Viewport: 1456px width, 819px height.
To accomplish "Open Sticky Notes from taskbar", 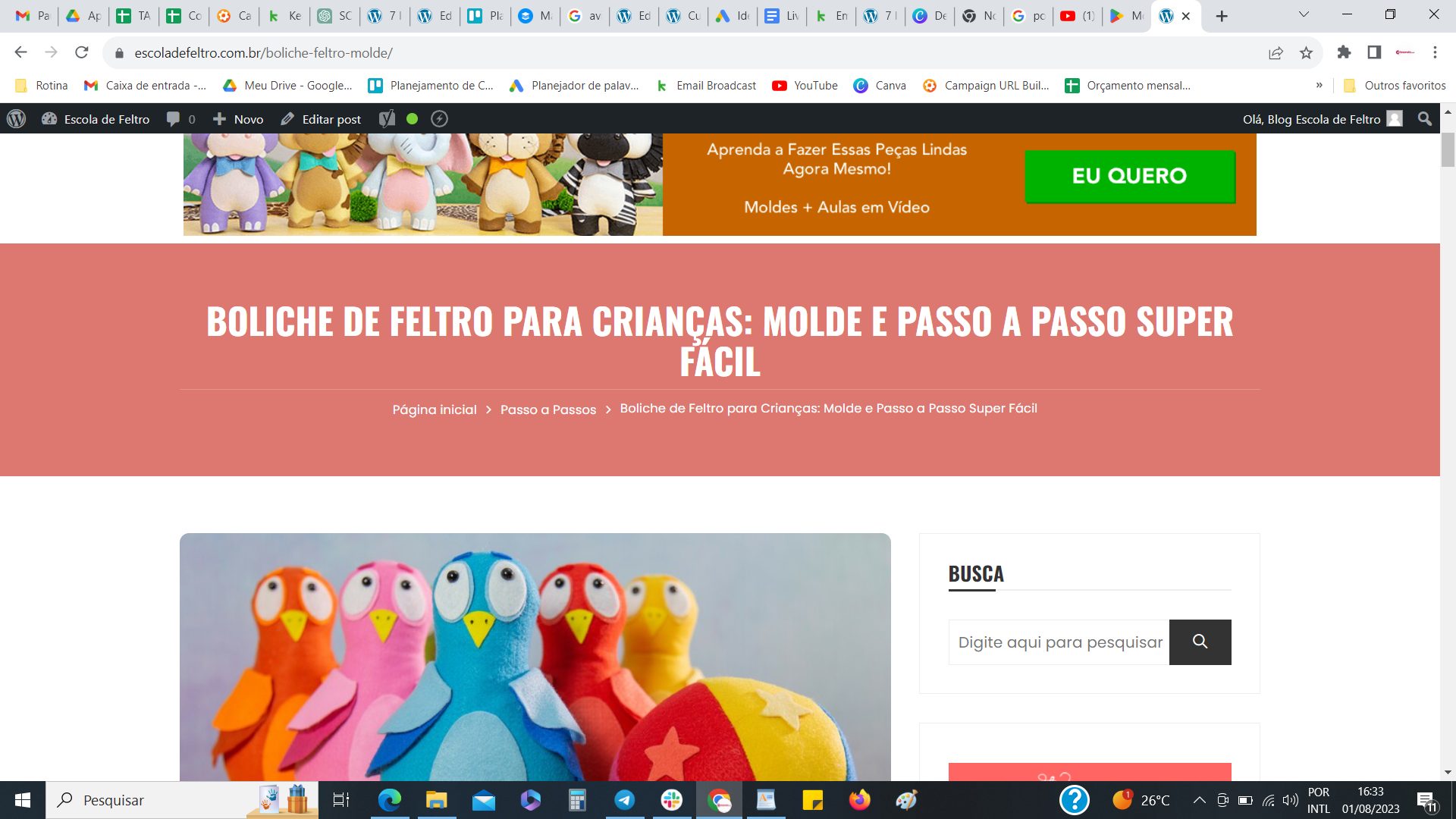I will 813,800.
